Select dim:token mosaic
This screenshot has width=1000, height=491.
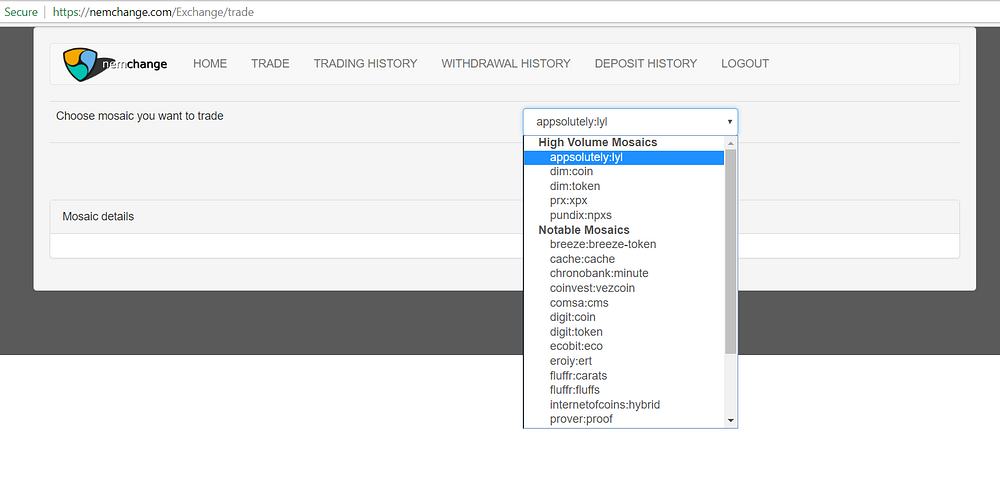624,186
